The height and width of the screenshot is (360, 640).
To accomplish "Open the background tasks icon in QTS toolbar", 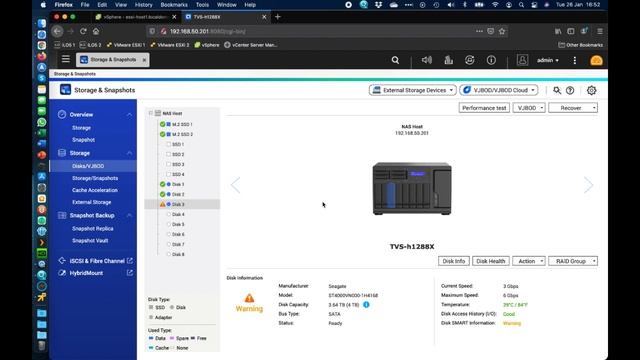I will coord(449,60).
